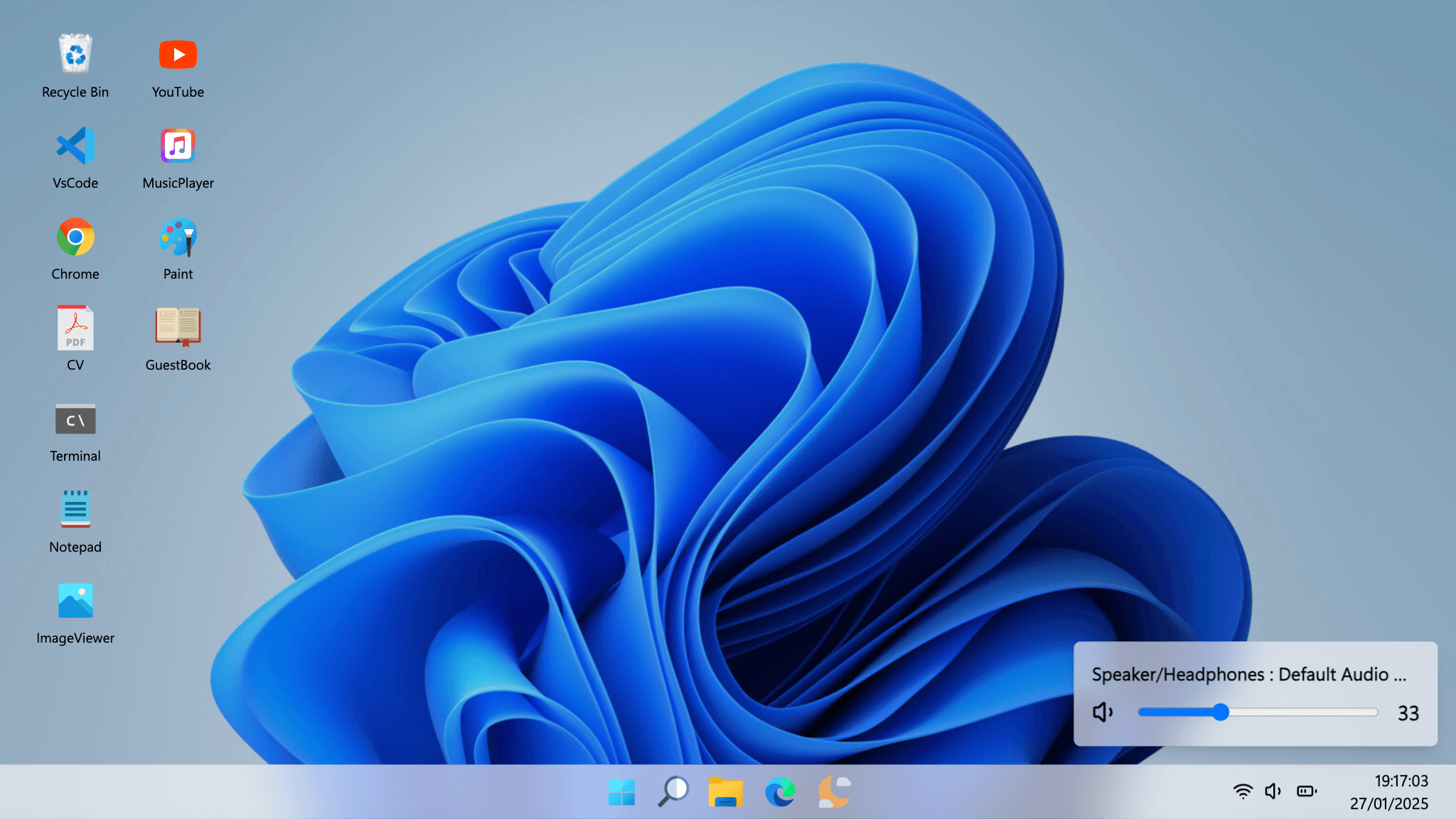Open the CV PDF file
1456x819 pixels.
click(75, 328)
